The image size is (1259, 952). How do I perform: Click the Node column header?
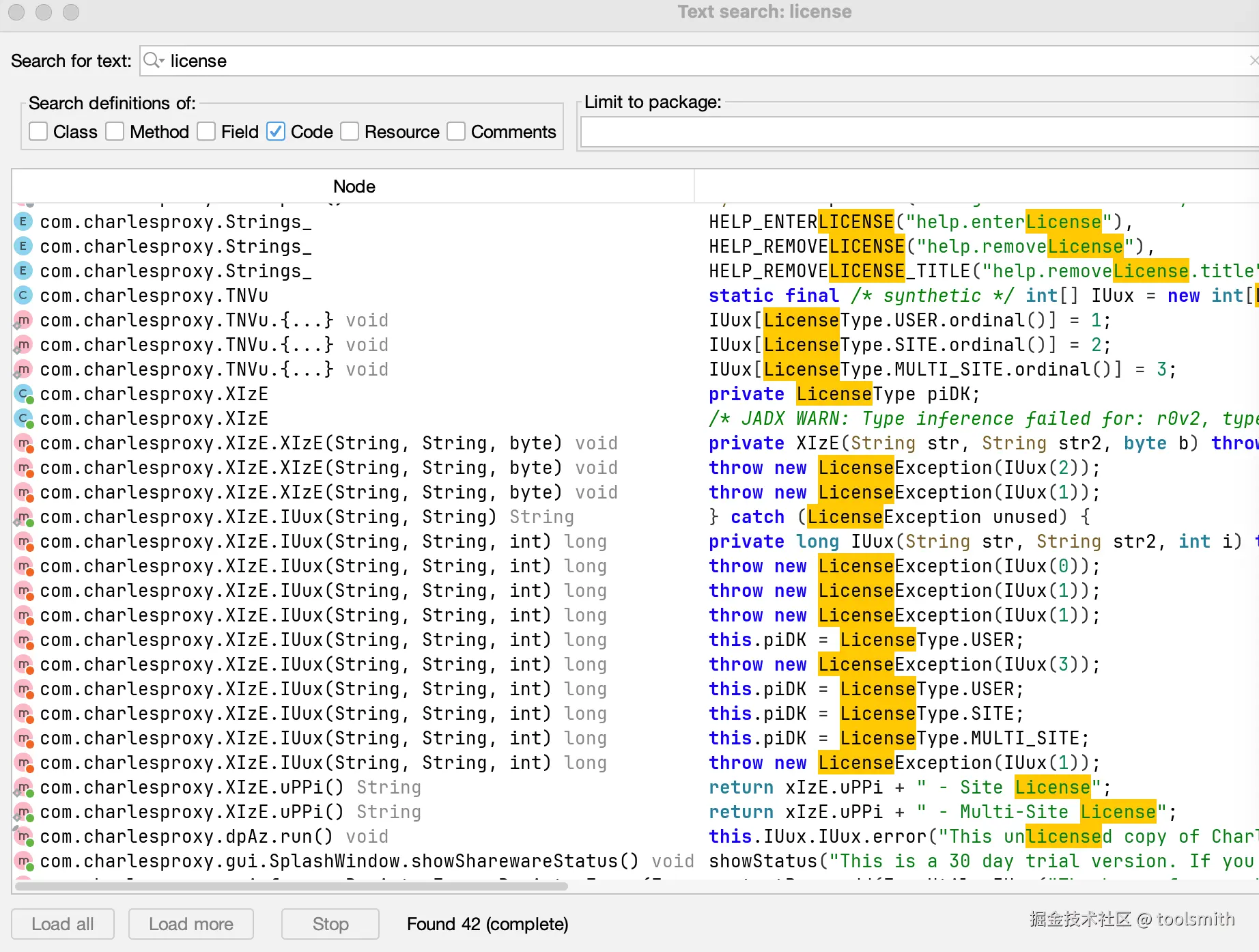pyautogui.click(x=354, y=186)
